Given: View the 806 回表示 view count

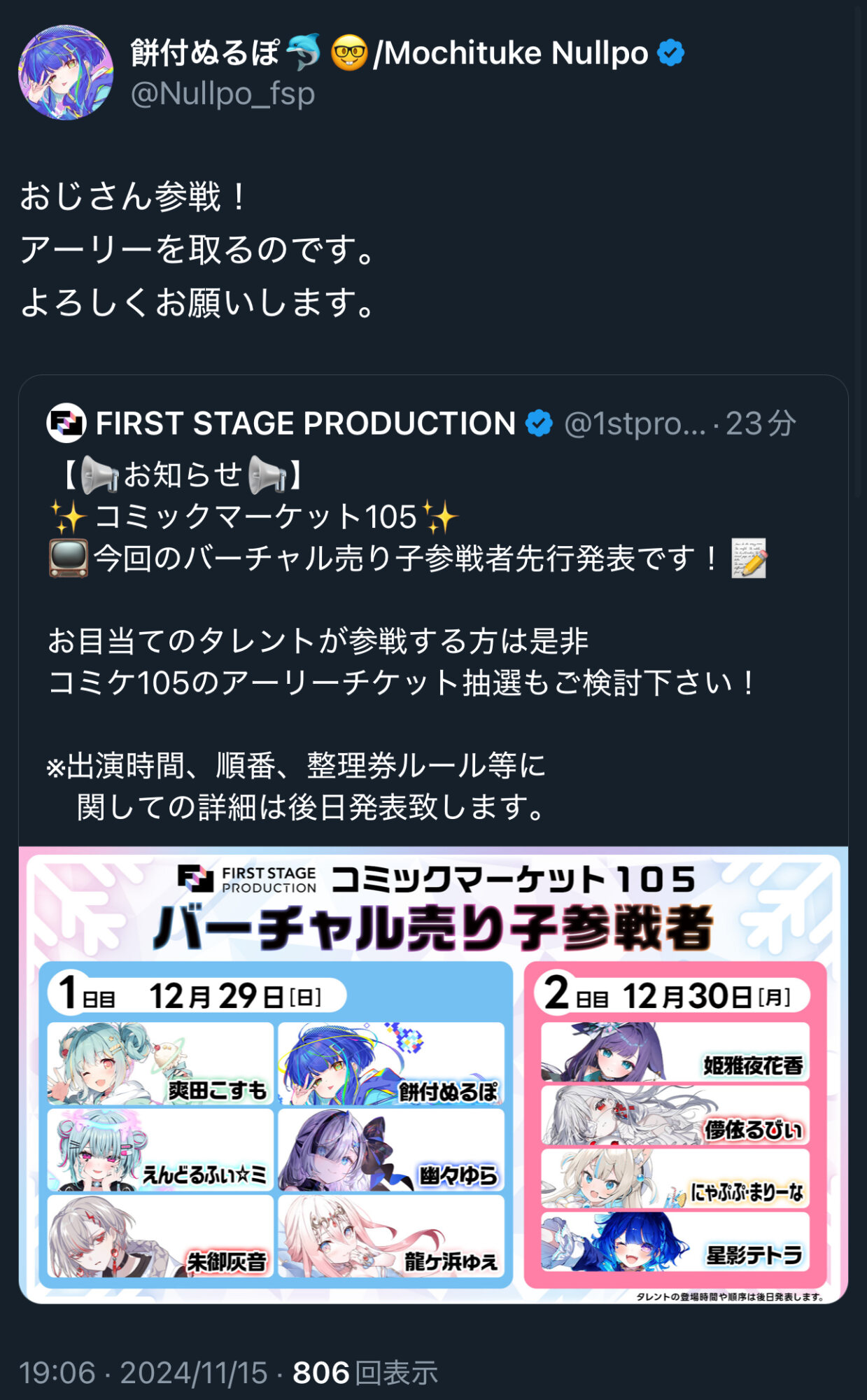Looking at the screenshot, I should [365, 1373].
